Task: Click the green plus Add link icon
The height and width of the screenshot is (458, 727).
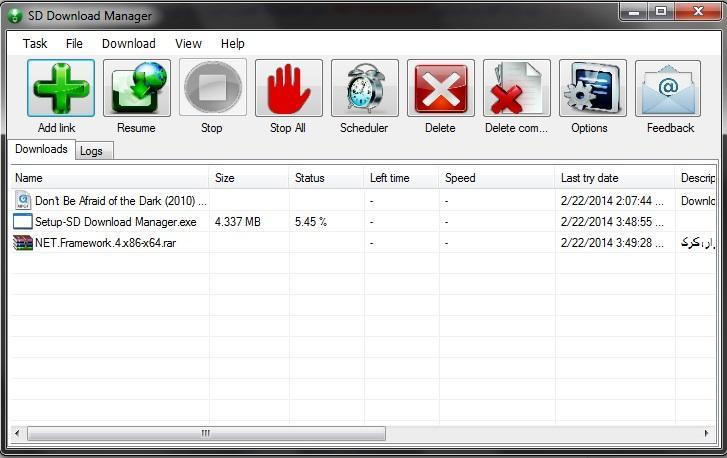Action: point(61,88)
